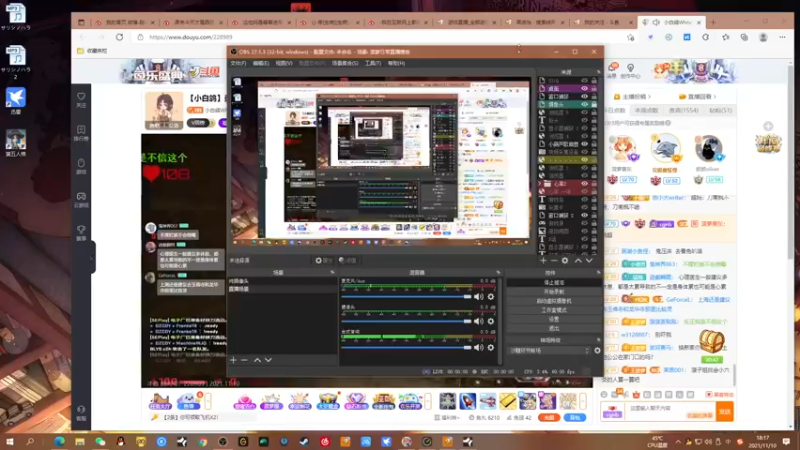800x450 pixels.
Task: Toggle visibility of the 窗口捕获 2 source
Action: (x=584, y=215)
